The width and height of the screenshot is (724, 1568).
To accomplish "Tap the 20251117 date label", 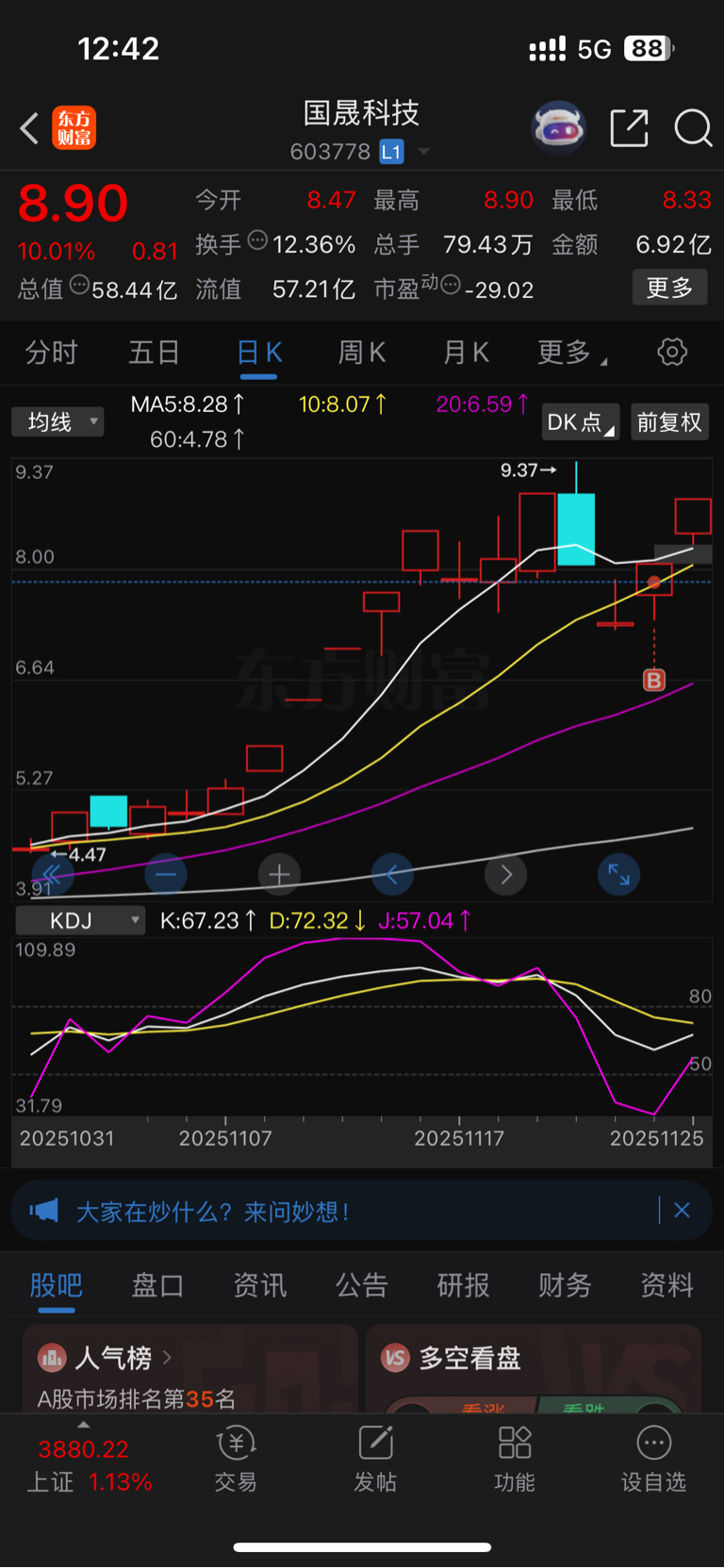I will 459,1138.
